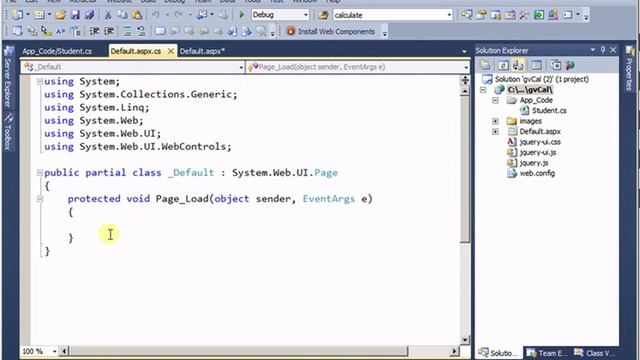Viewport: 640px width, 360px height.
Task: Click the Add New Item toolbar icon
Action: pos(39,15)
